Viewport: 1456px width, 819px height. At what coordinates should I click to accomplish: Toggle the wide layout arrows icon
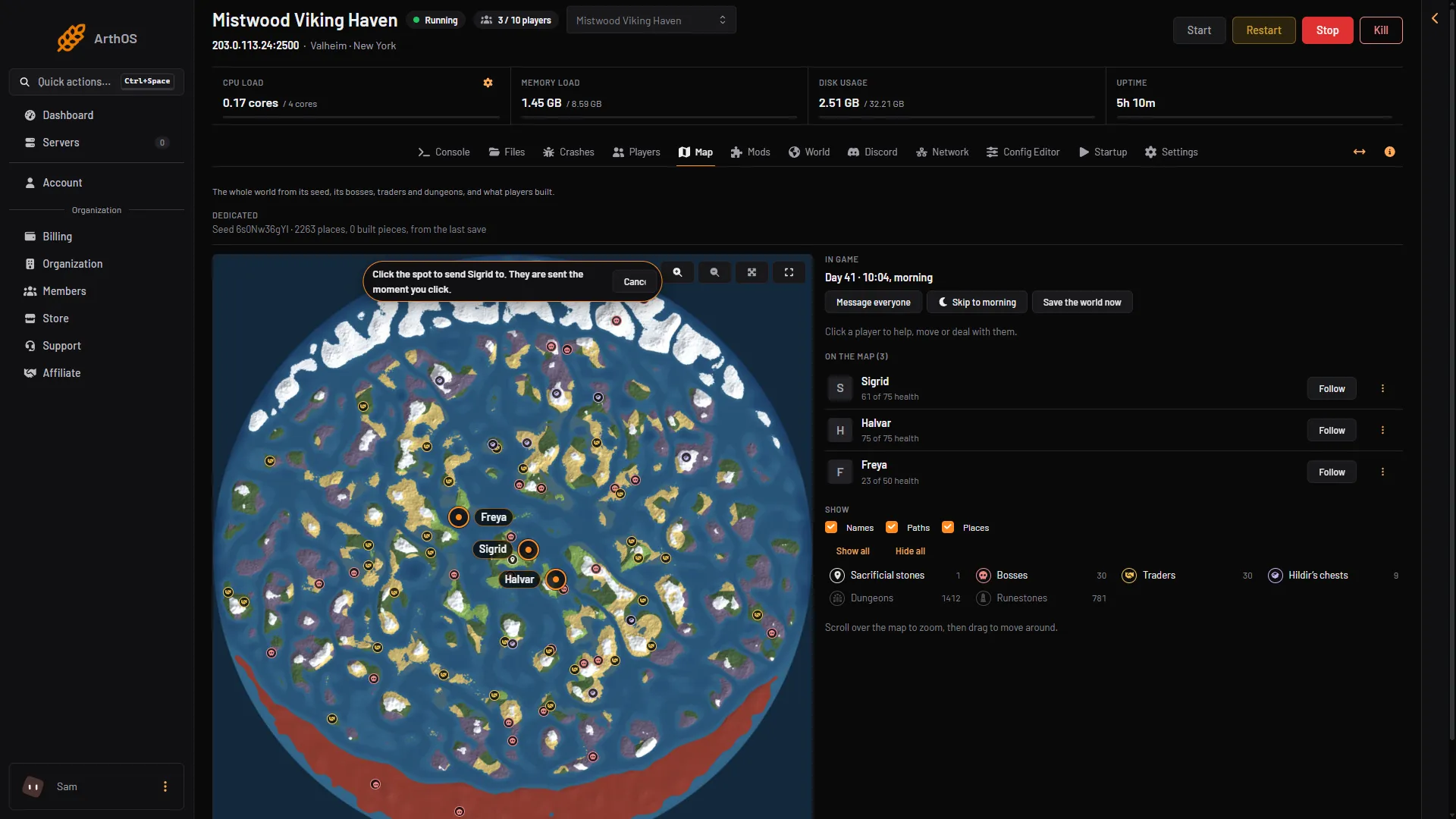click(1359, 152)
